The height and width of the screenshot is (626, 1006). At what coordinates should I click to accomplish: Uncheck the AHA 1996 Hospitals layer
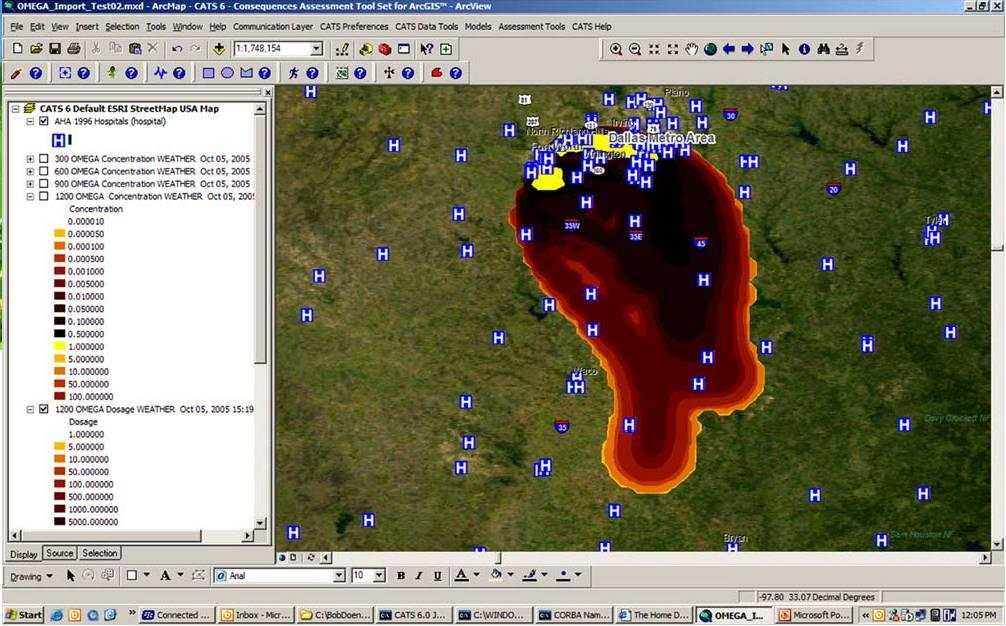(44, 121)
